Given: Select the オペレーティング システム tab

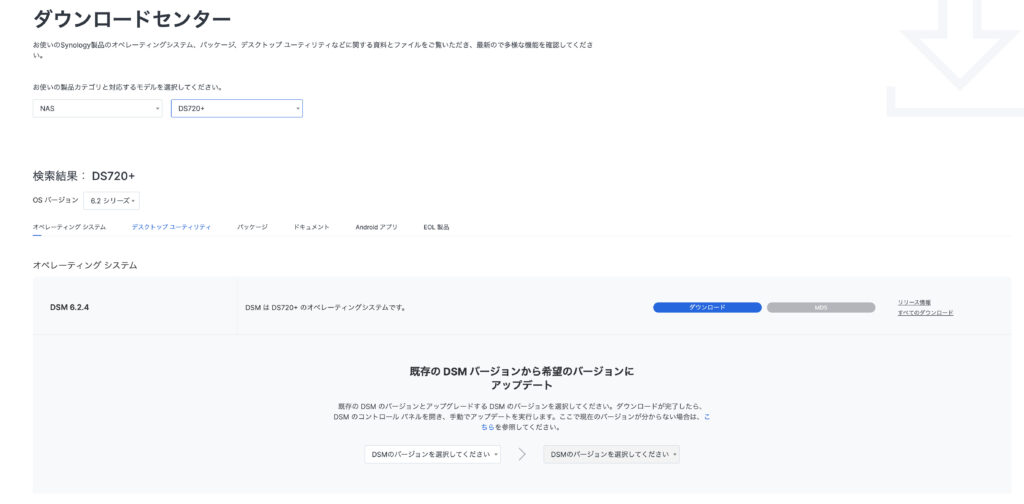Looking at the screenshot, I should click(x=69, y=227).
